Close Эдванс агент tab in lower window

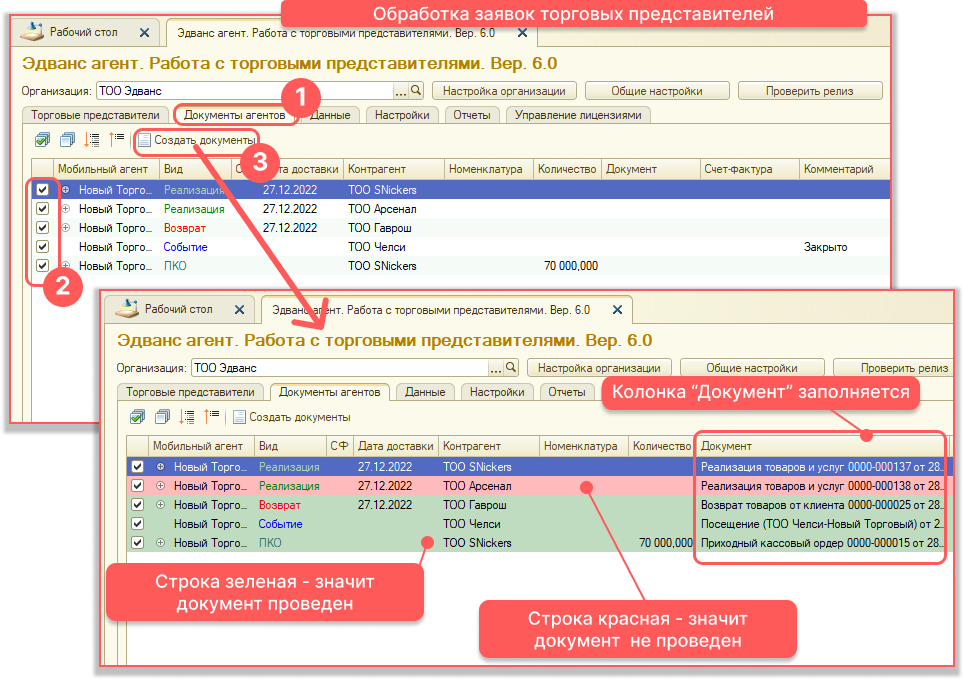click(617, 309)
